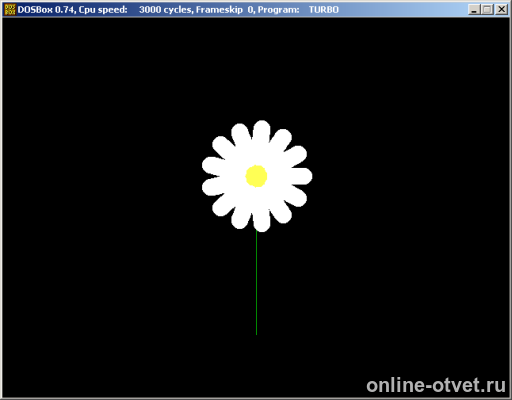Click the online-otvet.ru watermark text
Screen dimensions: 512x400
[436, 385]
